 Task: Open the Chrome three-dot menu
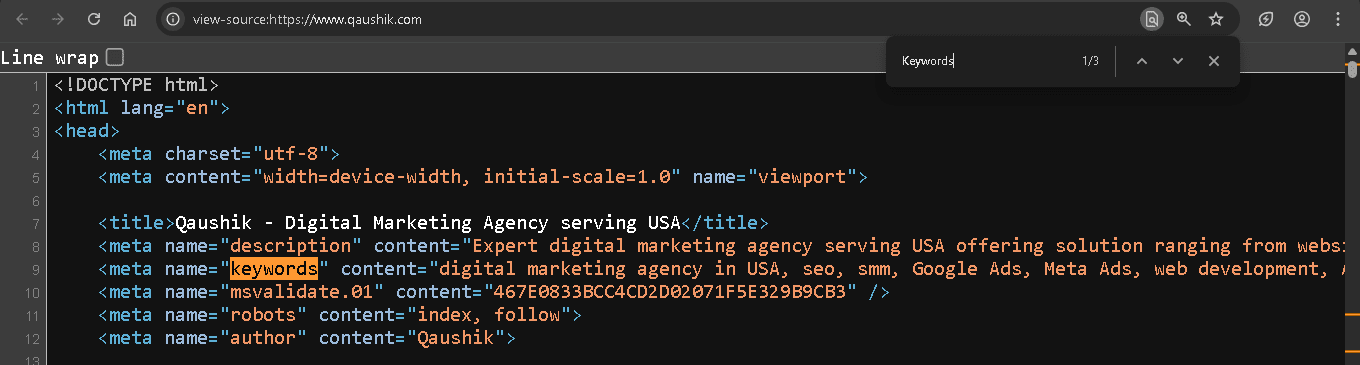coord(1338,19)
